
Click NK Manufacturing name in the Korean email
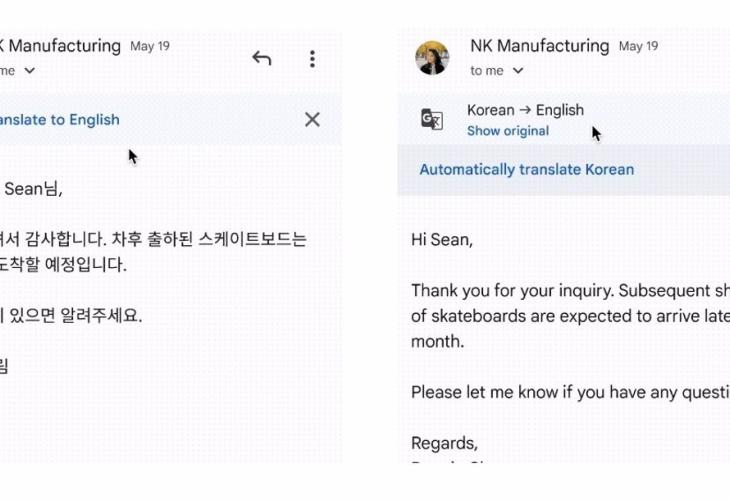tap(60, 46)
